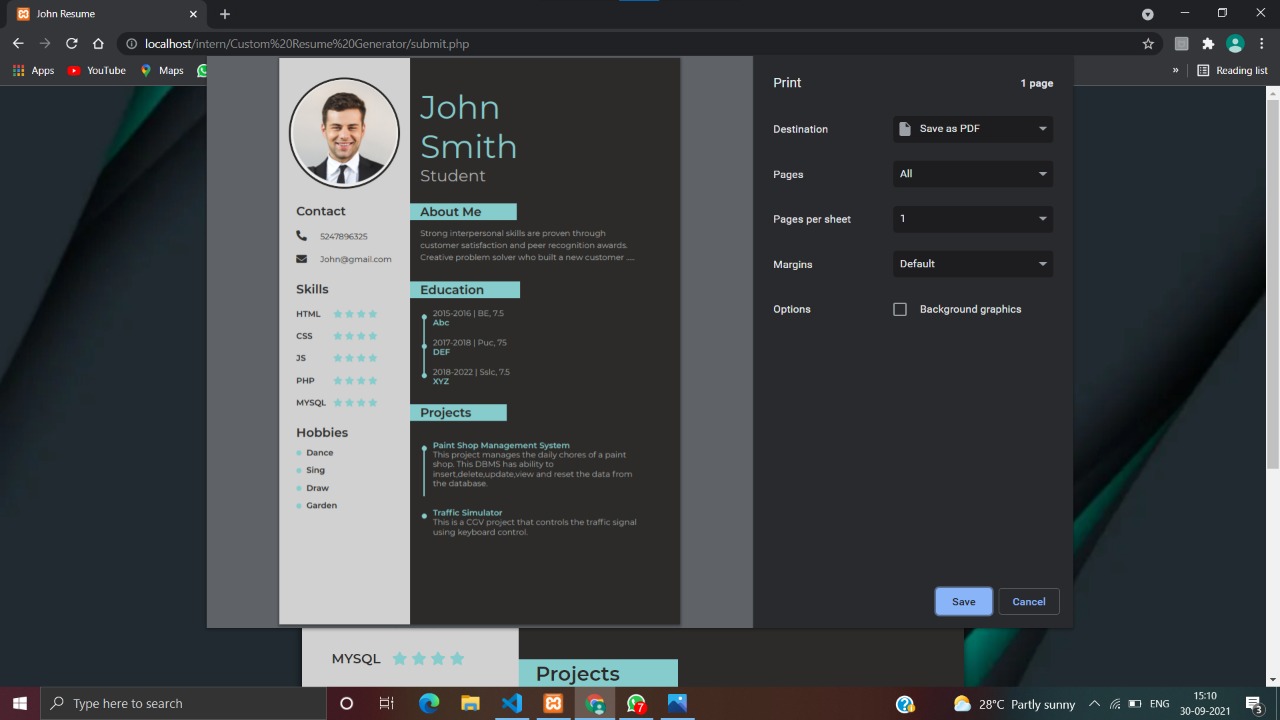Open a new browser tab
1280x720 pixels.
click(x=225, y=14)
